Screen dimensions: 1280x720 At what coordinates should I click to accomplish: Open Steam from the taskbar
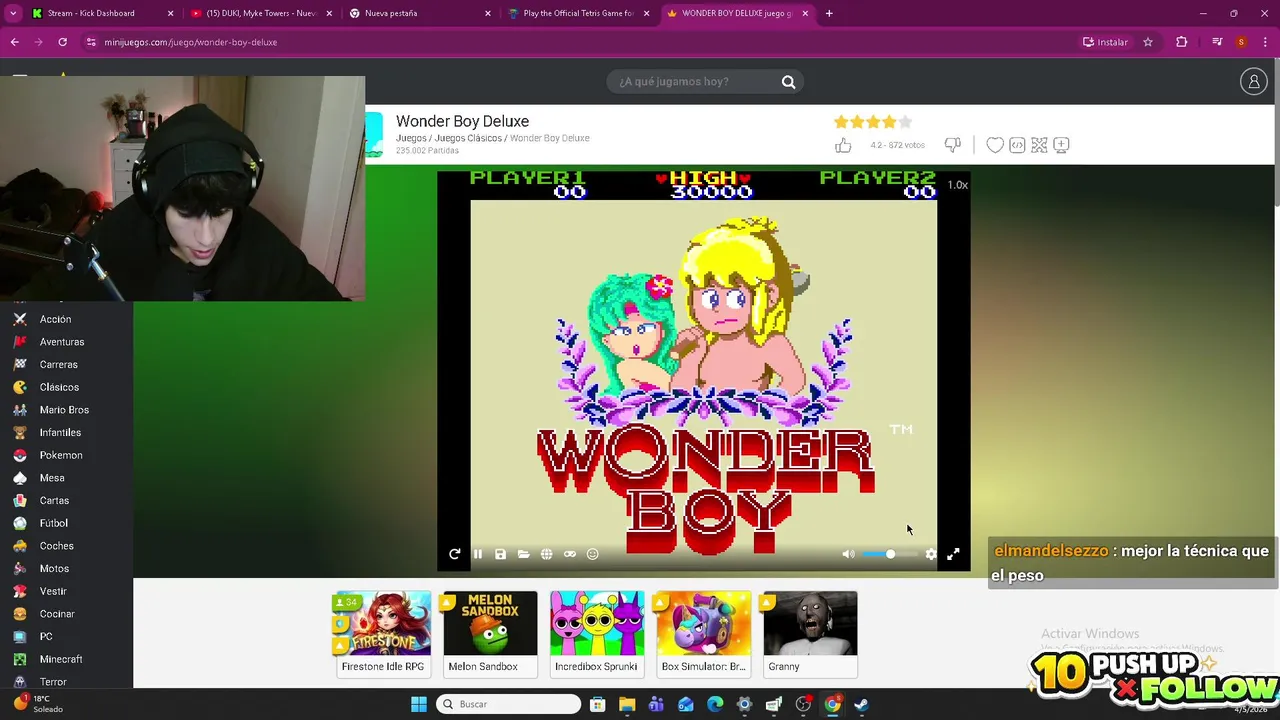(x=861, y=704)
